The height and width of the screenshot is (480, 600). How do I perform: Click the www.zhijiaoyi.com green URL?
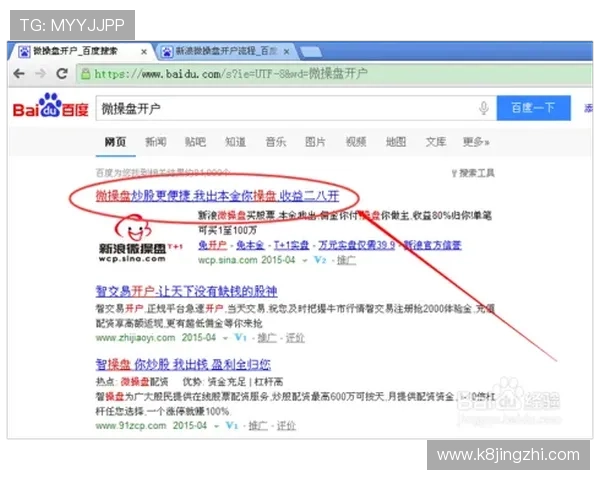(x=135, y=338)
